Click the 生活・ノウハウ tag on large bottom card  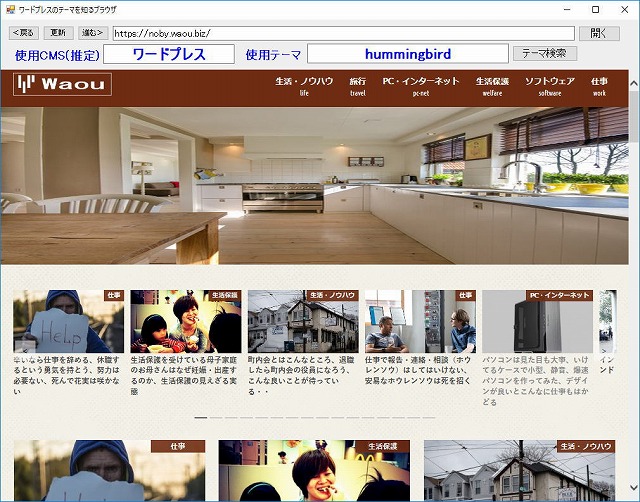[x=586, y=446]
